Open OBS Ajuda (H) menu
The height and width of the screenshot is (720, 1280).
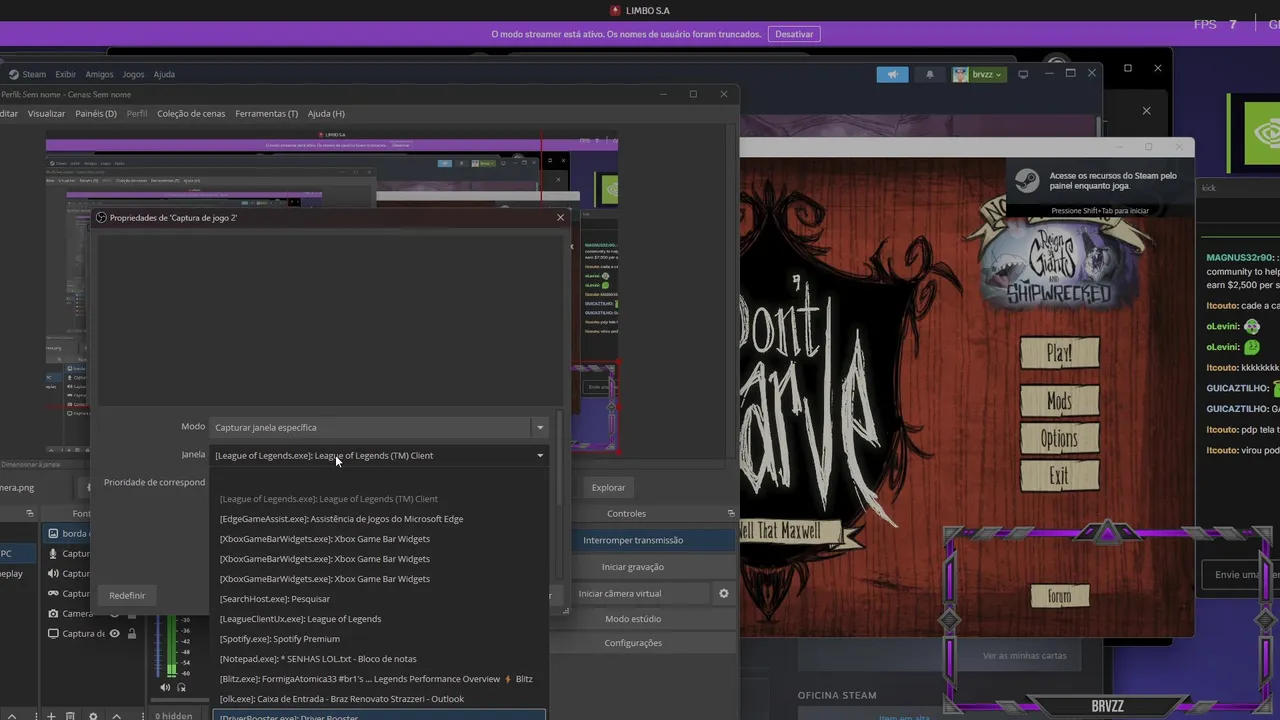(326, 113)
